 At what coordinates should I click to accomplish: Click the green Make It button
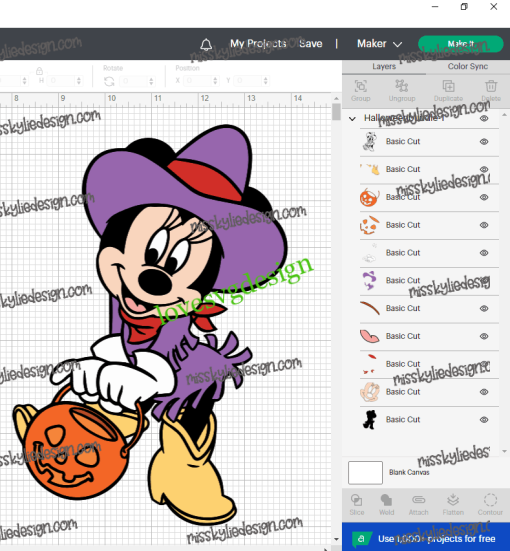click(x=460, y=44)
